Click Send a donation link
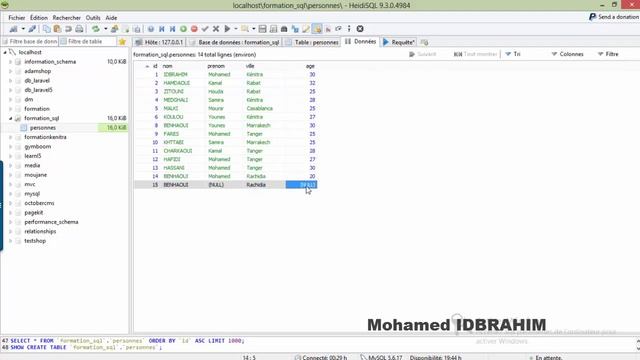 coord(618,17)
